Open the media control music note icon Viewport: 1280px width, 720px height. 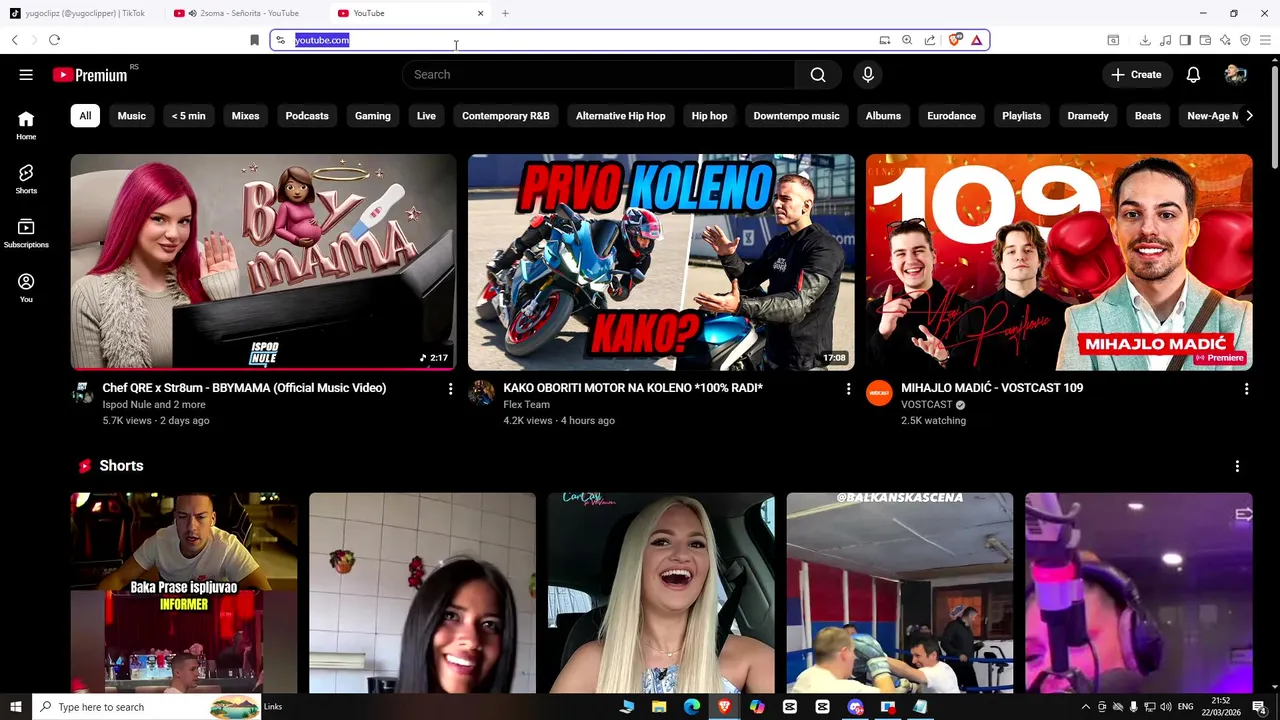(x=1165, y=40)
